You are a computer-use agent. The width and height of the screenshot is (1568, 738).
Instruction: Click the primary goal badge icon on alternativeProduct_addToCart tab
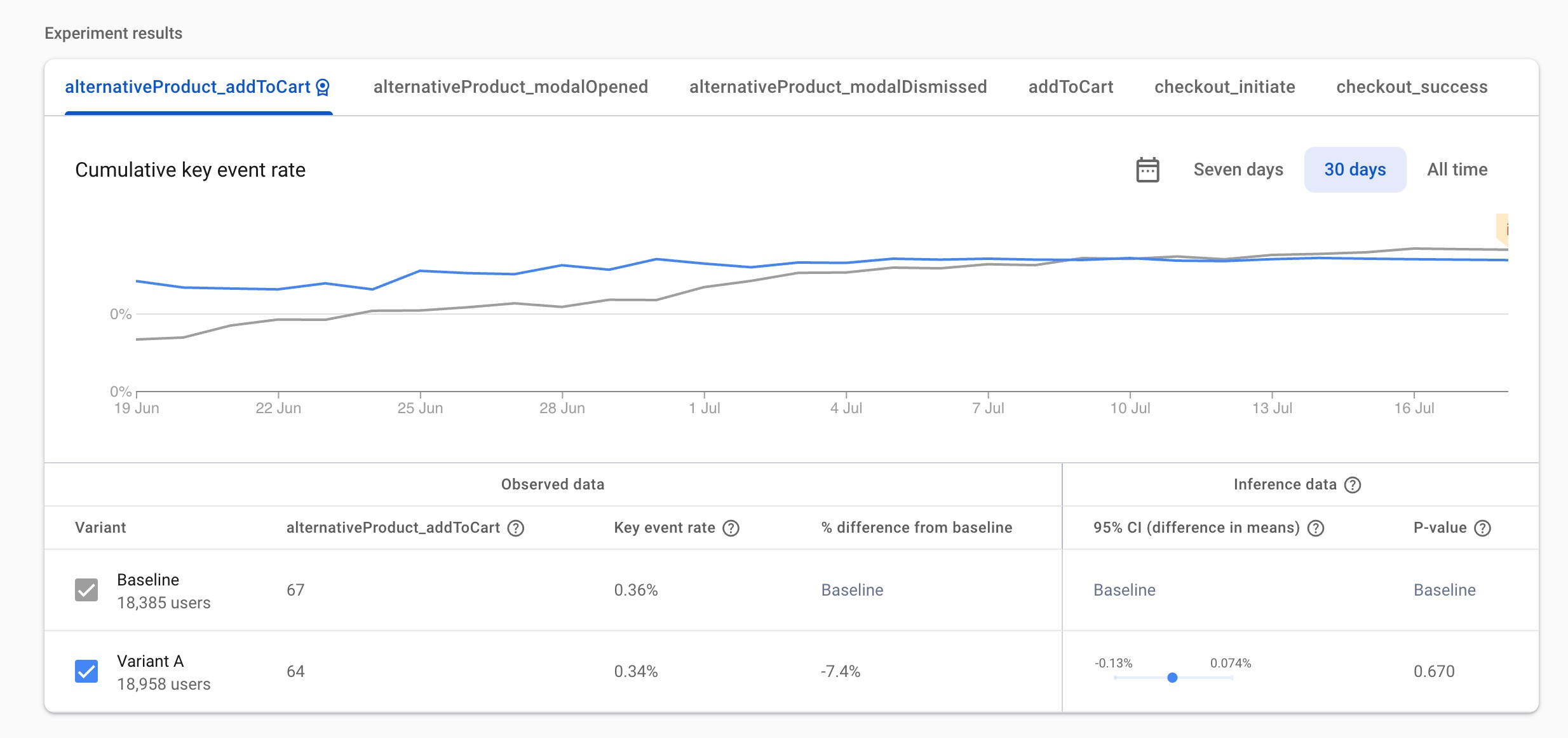[x=323, y=87]
